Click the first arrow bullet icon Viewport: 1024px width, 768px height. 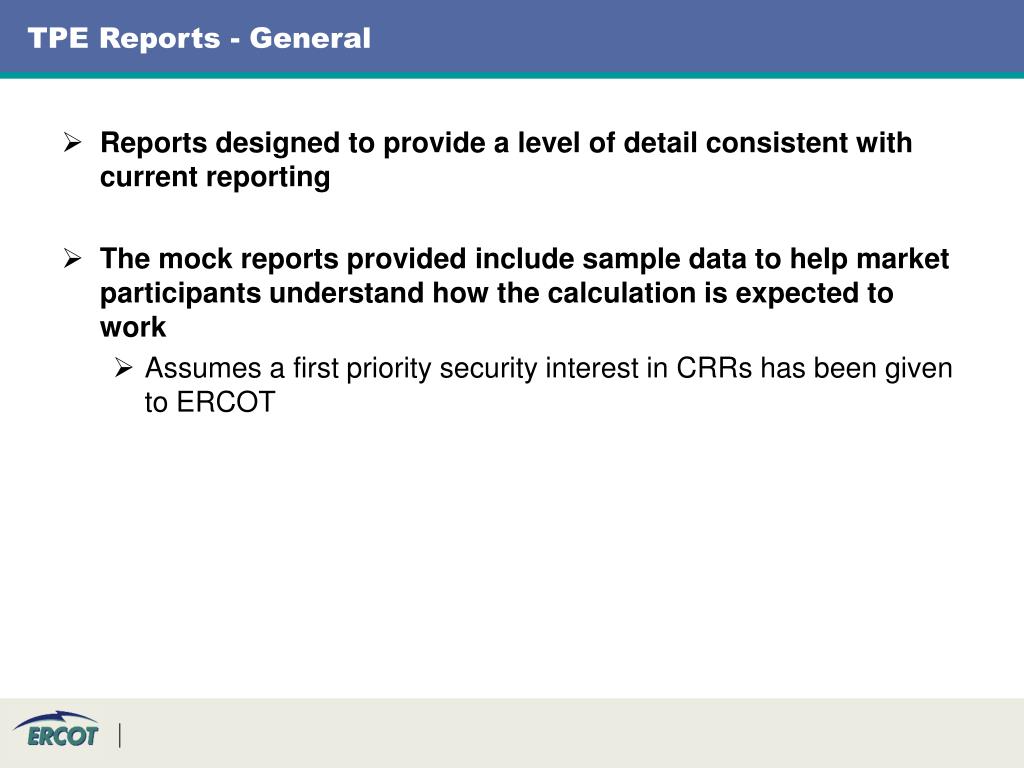(x=72, y=142)
